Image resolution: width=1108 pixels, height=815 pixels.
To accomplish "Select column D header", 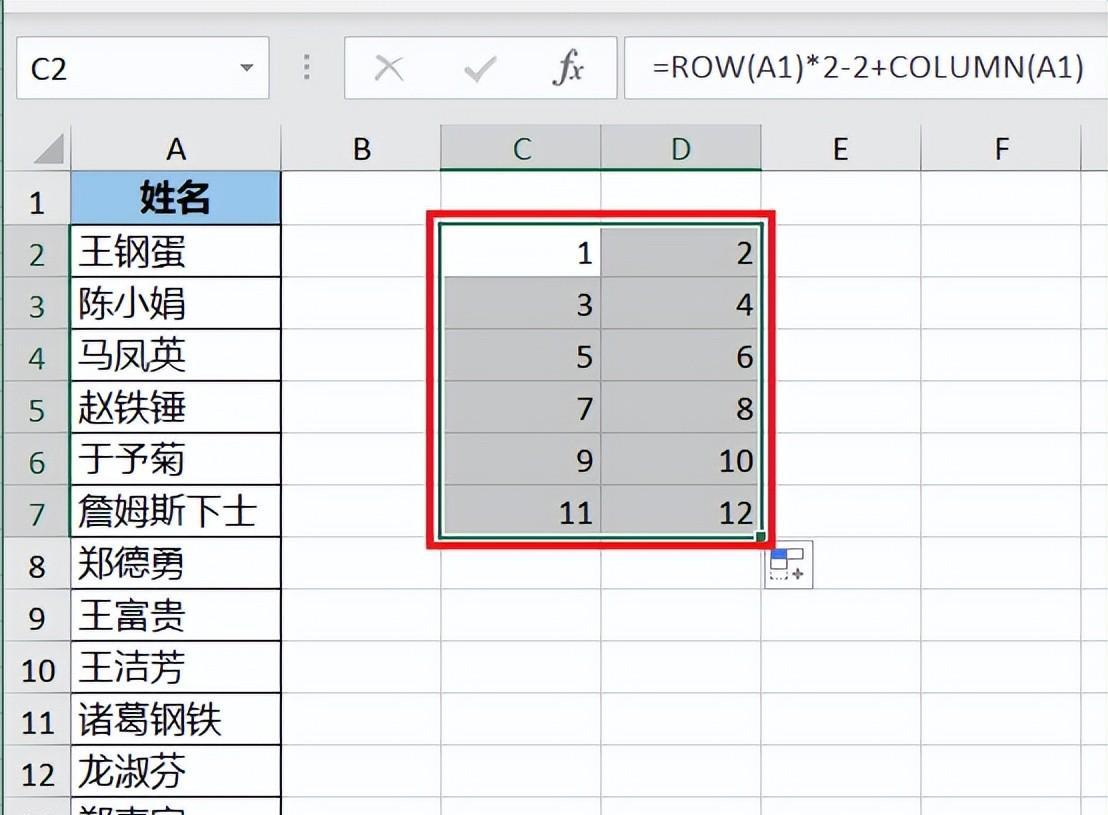I will click(x=681, y=148).
